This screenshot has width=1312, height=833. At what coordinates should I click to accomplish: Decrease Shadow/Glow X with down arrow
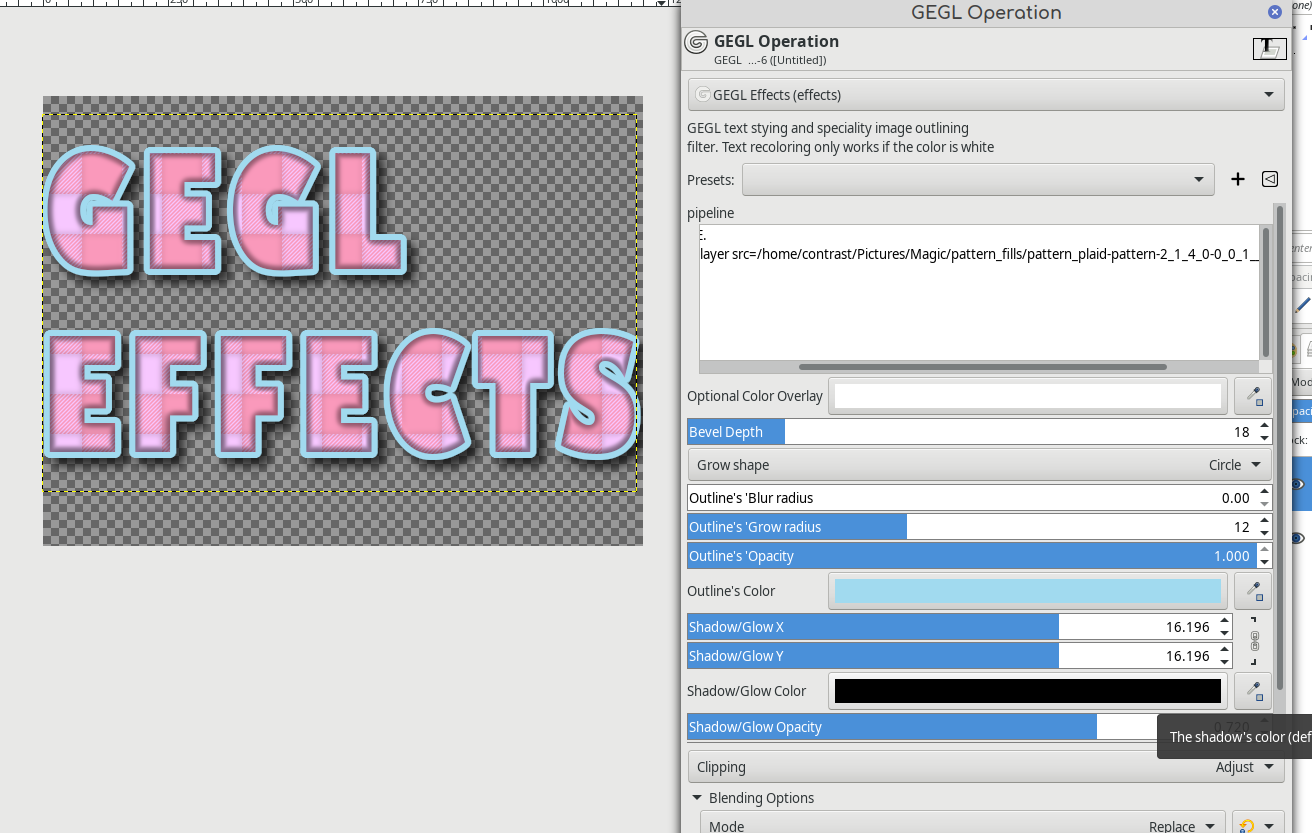coord(1224,633)
